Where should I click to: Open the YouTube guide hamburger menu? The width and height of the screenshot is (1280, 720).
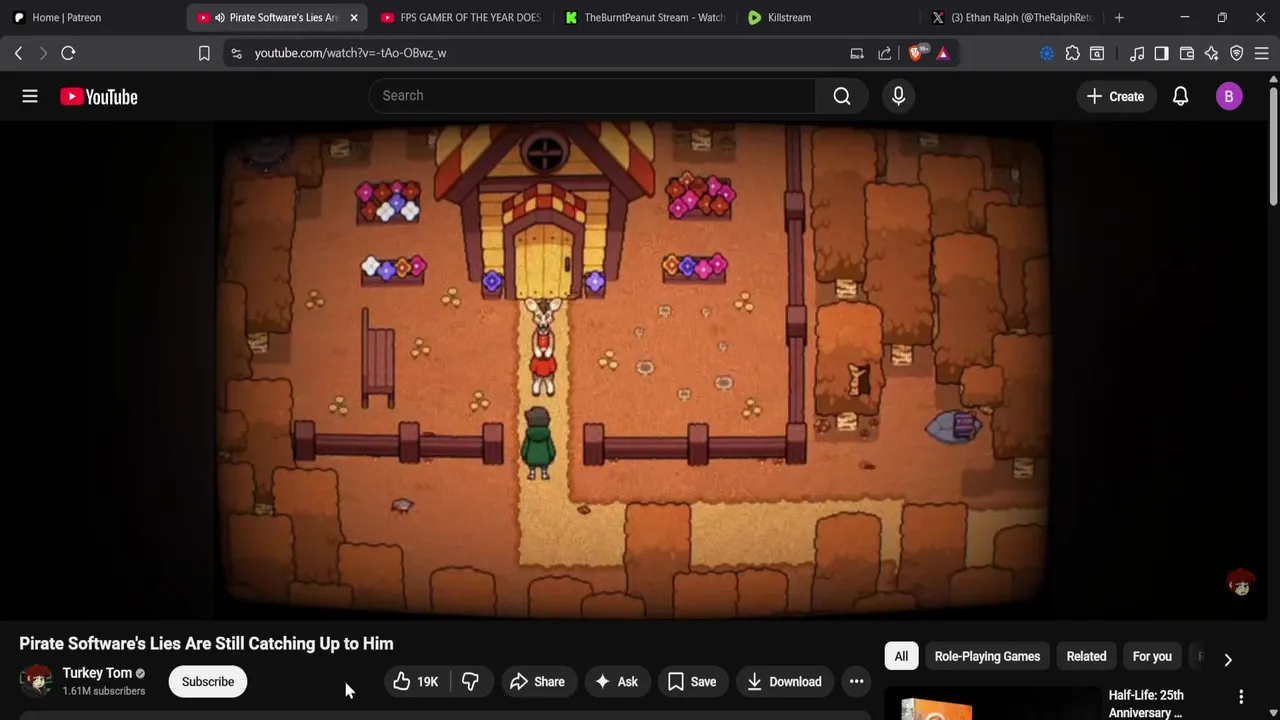pyautogui.click(x=30, y=96)
